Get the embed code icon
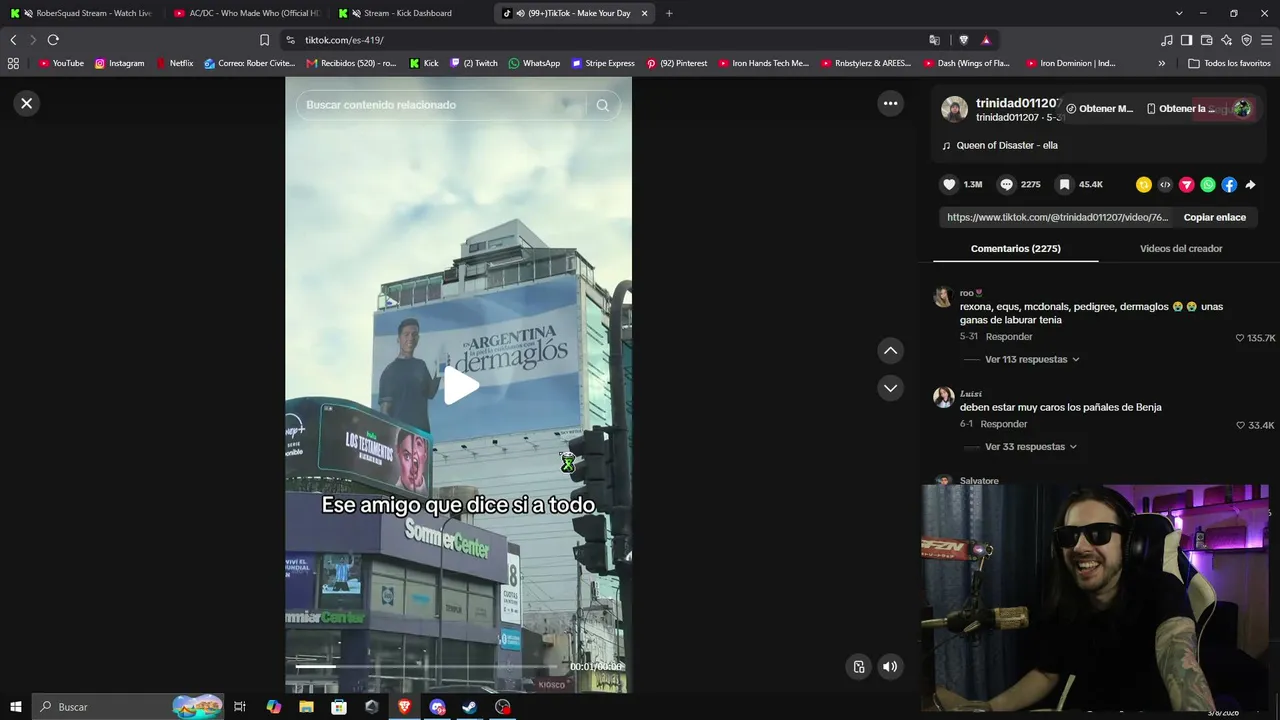The height and width of the screenshot is (720, 1280). pos(1165,185)
